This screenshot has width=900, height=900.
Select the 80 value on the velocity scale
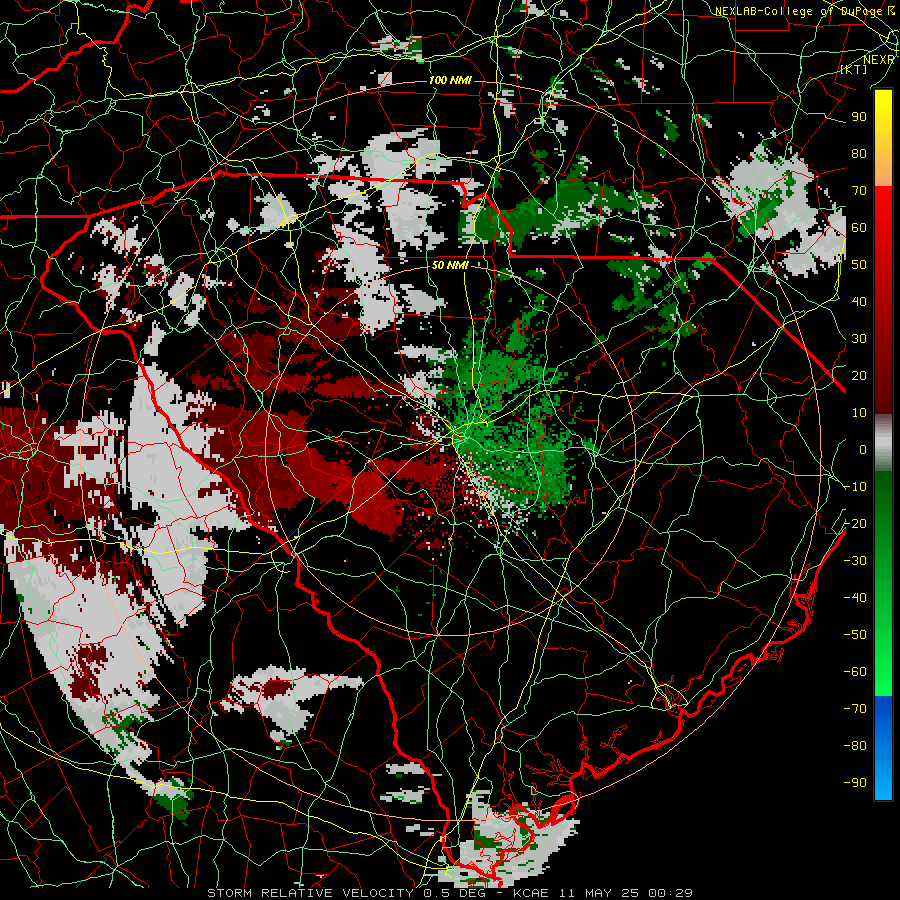click(x=859, y=154)
